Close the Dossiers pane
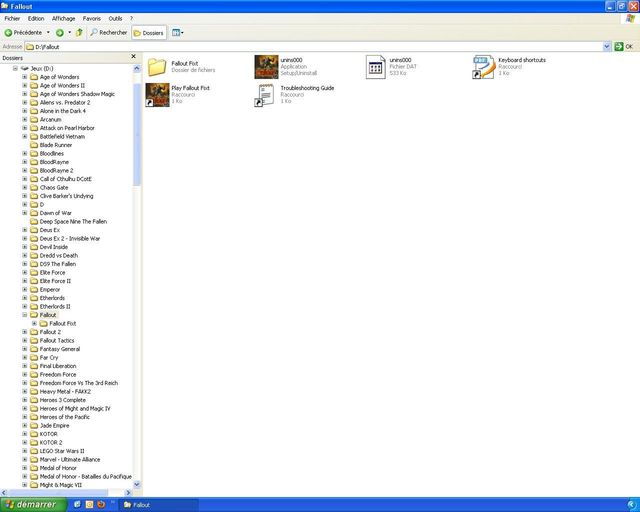 [133, 57]
